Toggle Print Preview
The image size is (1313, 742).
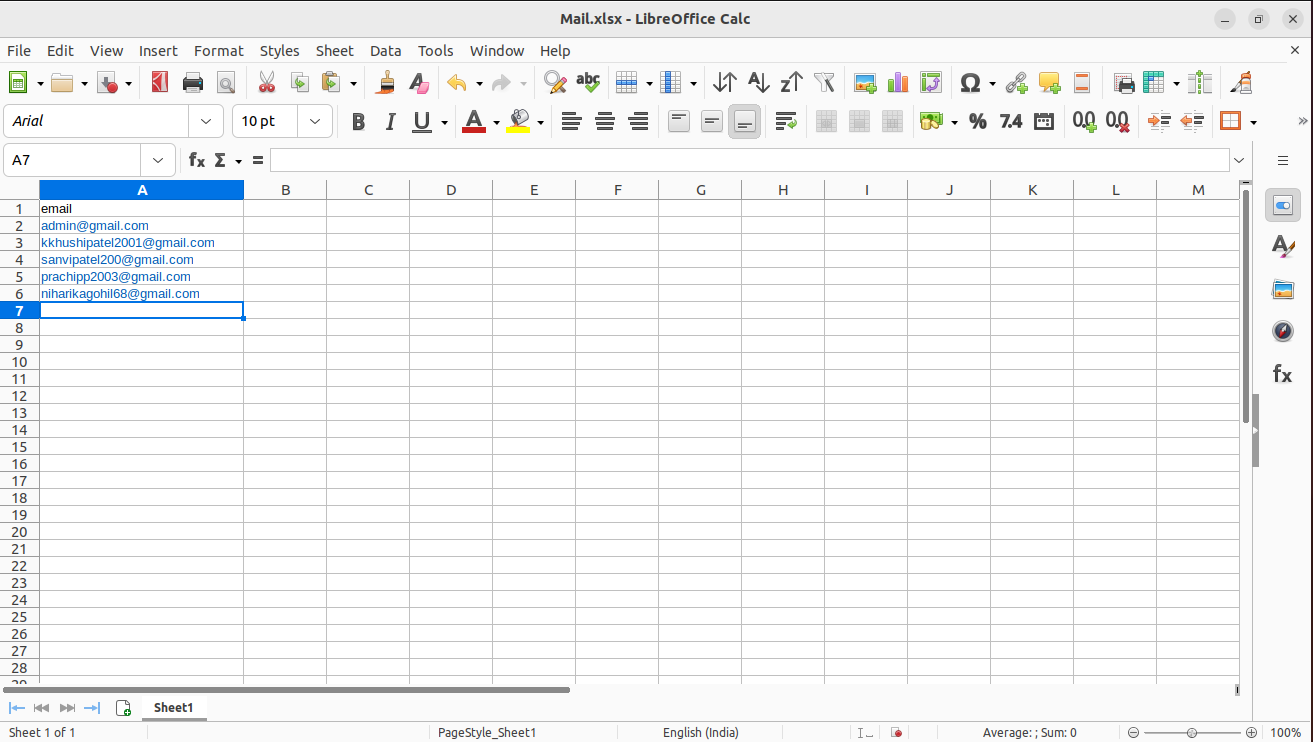[x=226, y=83]
